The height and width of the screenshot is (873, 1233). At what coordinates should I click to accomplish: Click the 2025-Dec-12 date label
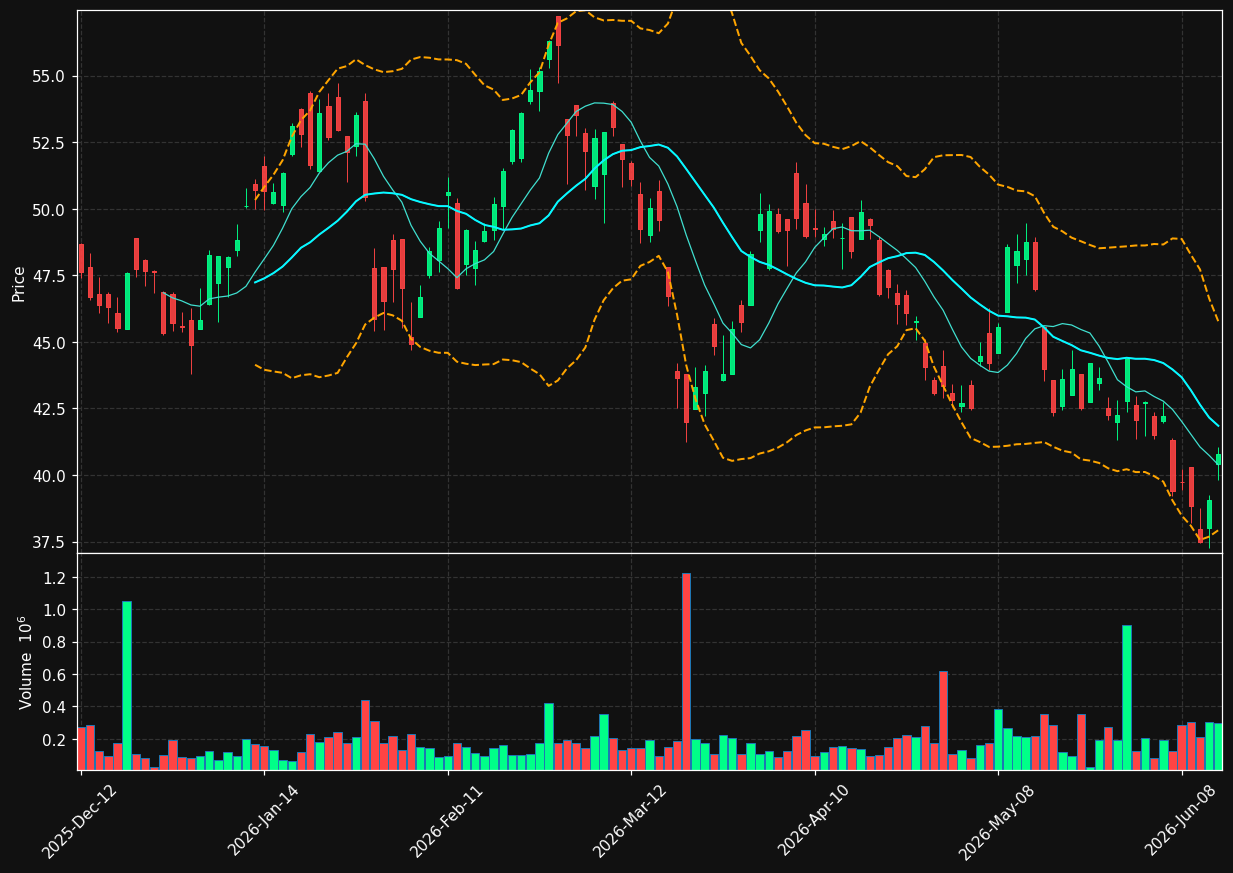click(x=80, y=821)
